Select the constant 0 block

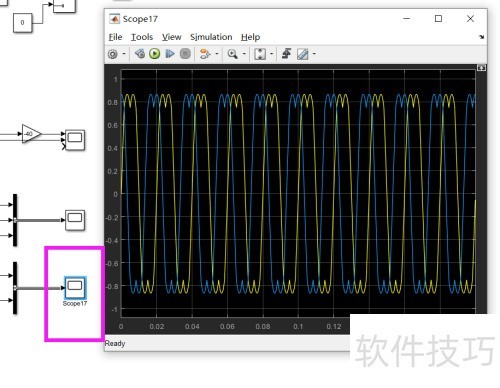(23, 23)
